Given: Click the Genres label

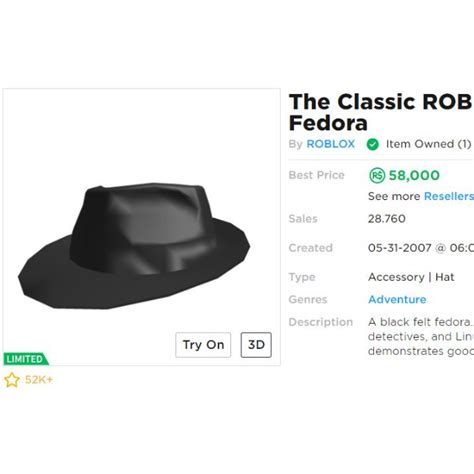Looking at the screenshot, I should (x=308, y=299).
